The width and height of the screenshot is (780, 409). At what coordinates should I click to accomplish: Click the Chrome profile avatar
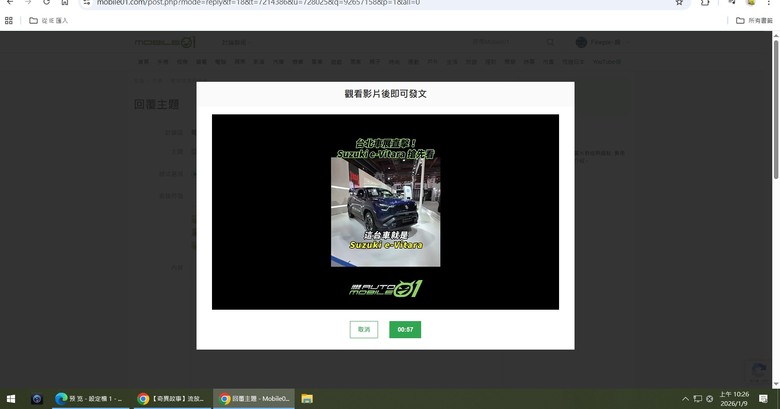click(751, 2)
